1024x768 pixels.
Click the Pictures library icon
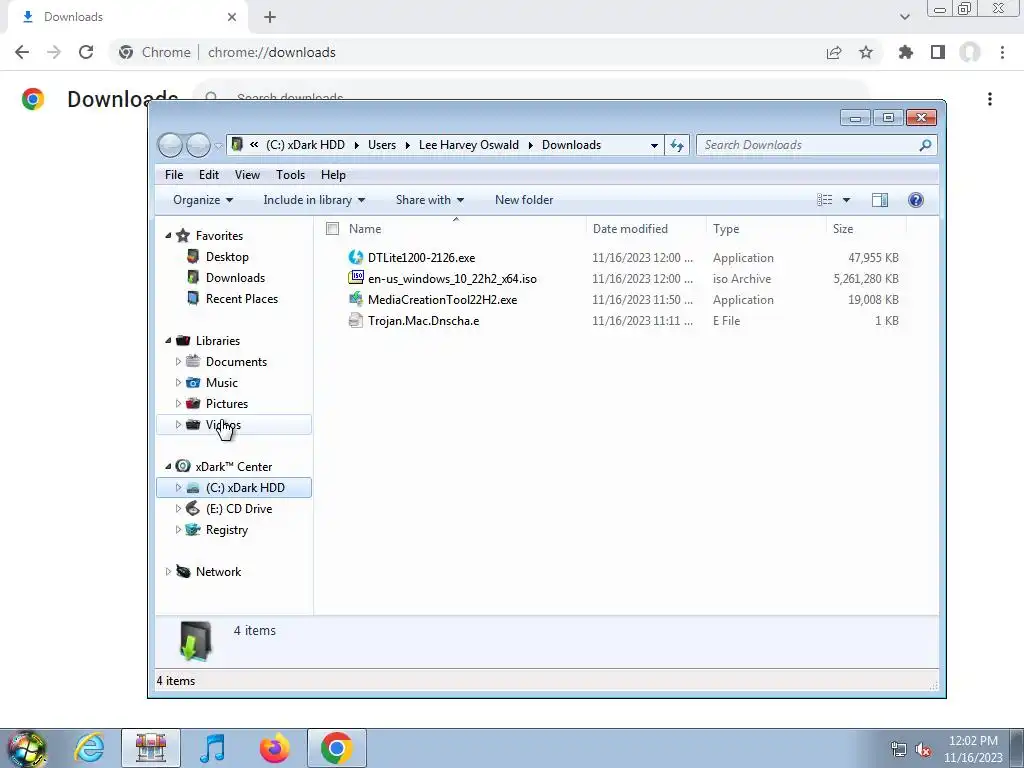(x=193, y=403)
